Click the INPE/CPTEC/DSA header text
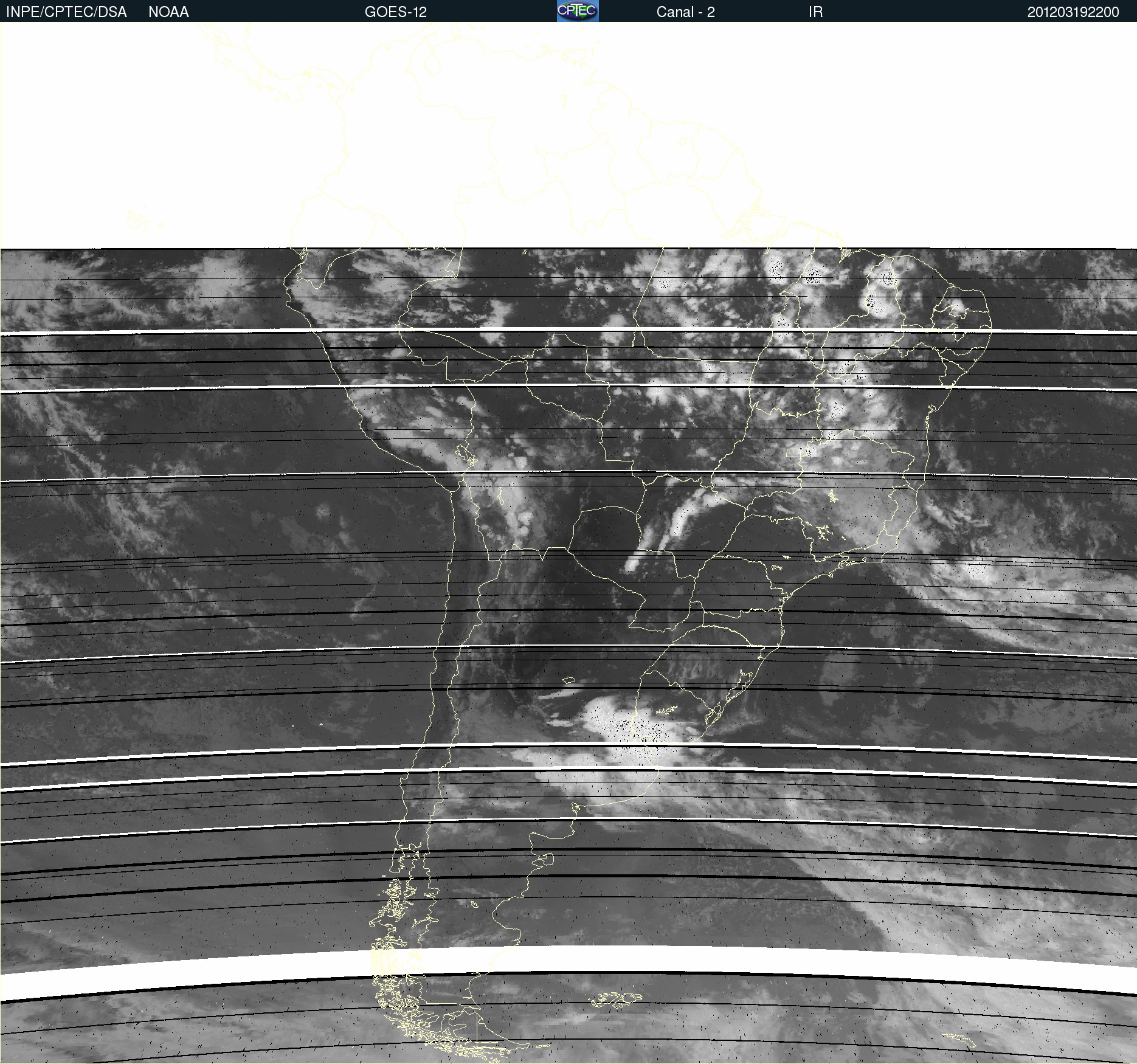 66,12
